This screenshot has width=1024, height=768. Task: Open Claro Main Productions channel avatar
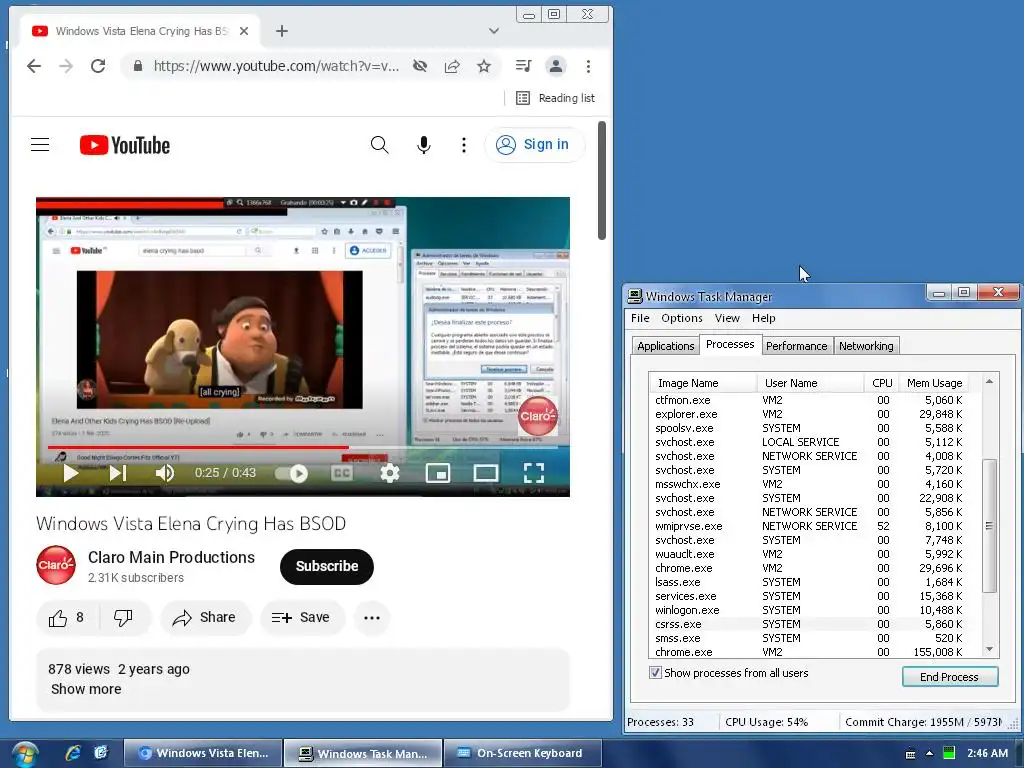pos(56,565)
